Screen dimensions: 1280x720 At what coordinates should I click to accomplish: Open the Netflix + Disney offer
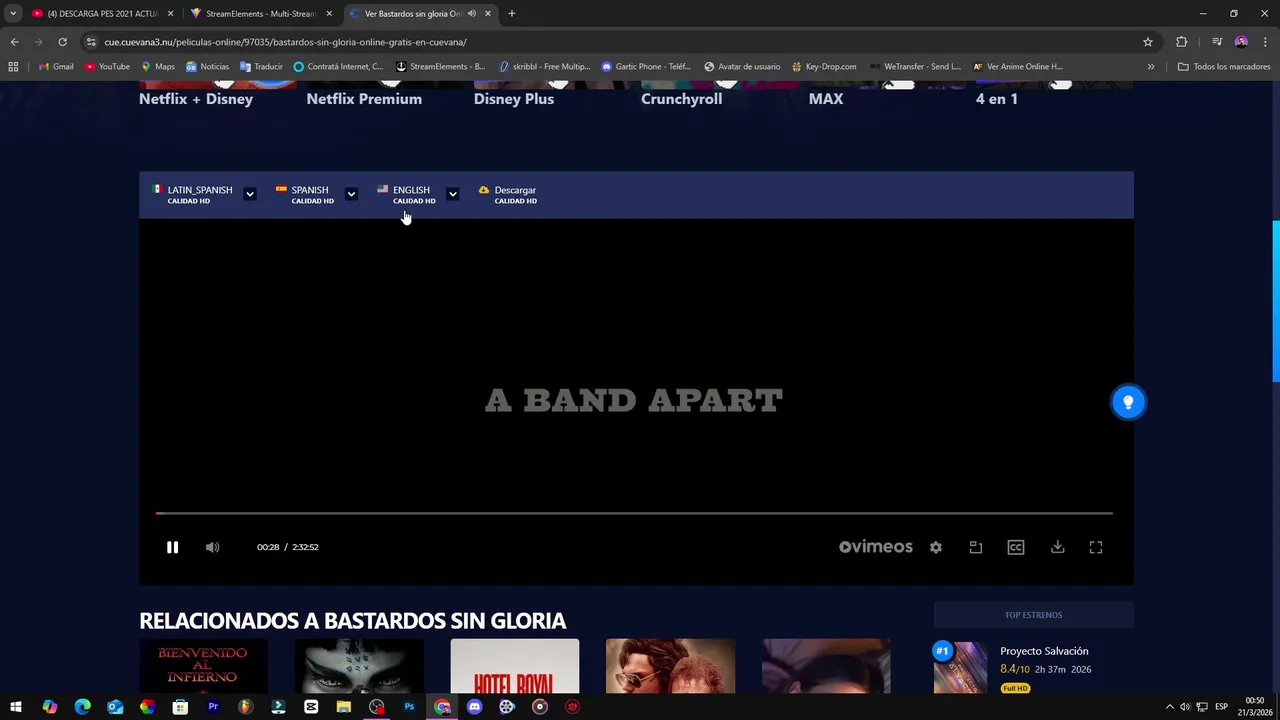[196, 99]
